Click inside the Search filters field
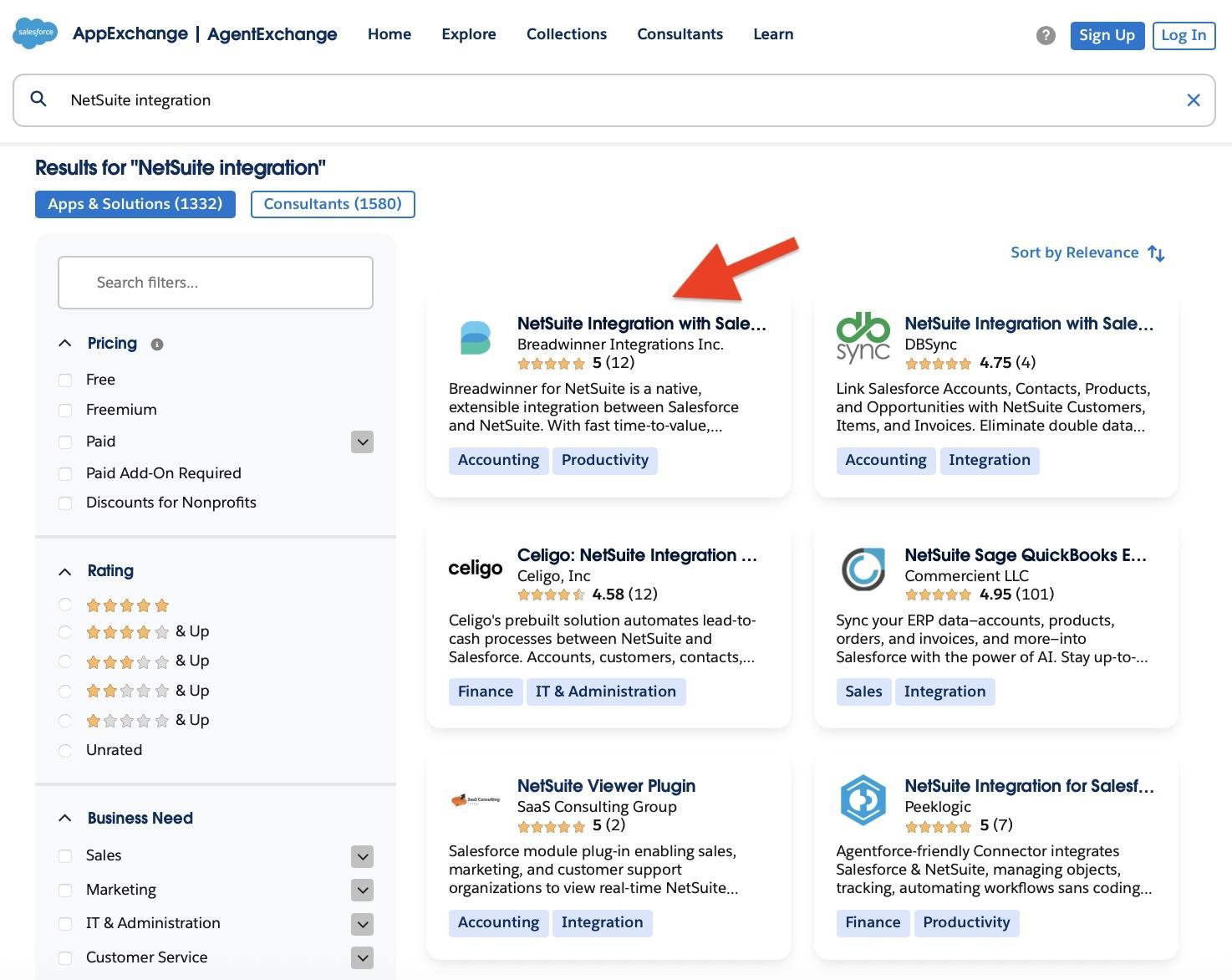 215,282
